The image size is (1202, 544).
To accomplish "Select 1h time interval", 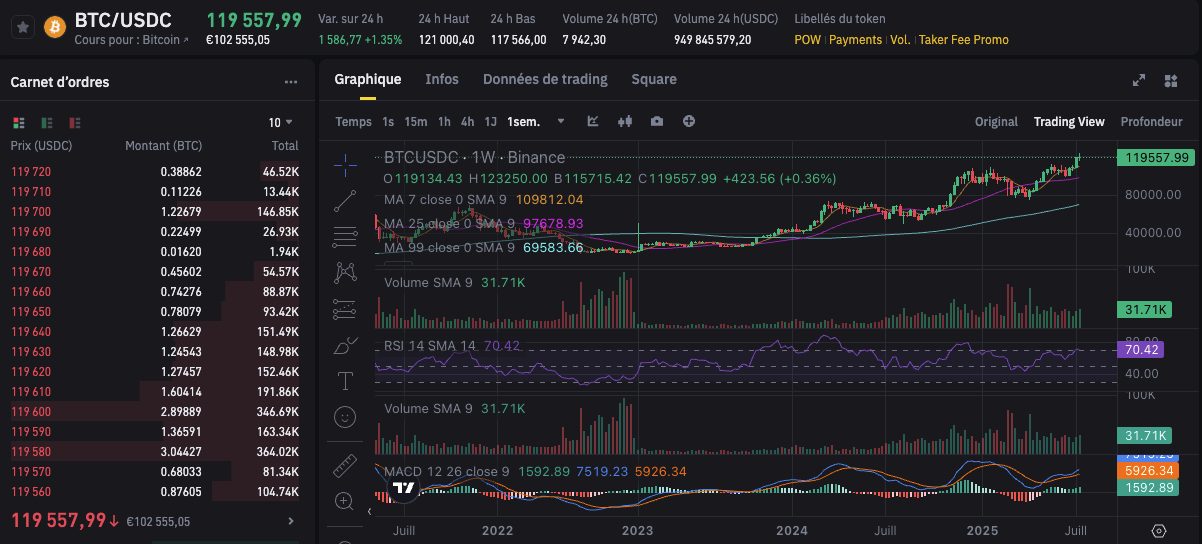I will [x=444, y=122].
